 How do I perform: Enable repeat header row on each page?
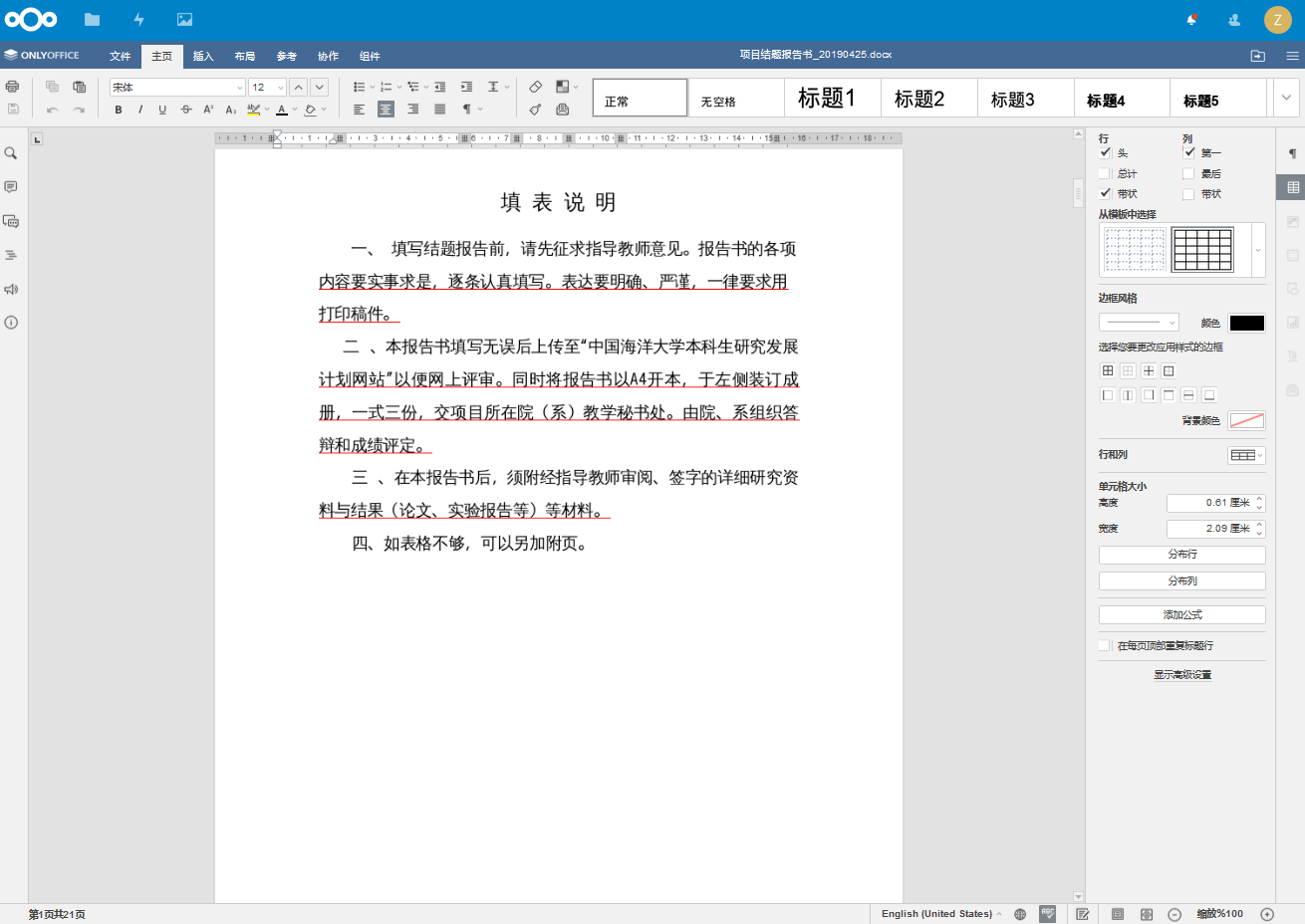point(1105,645)
